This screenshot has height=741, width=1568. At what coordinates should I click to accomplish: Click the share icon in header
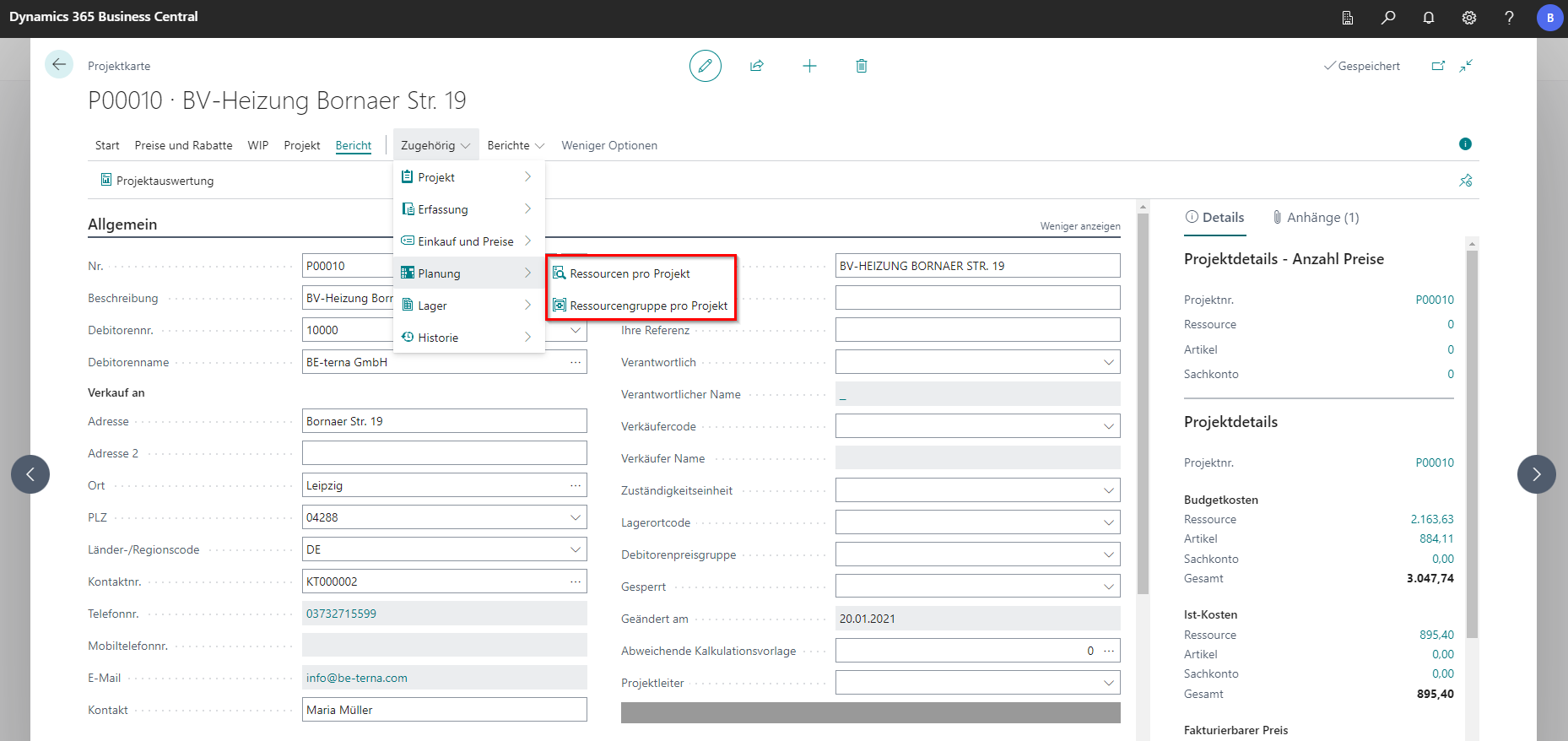757,66
